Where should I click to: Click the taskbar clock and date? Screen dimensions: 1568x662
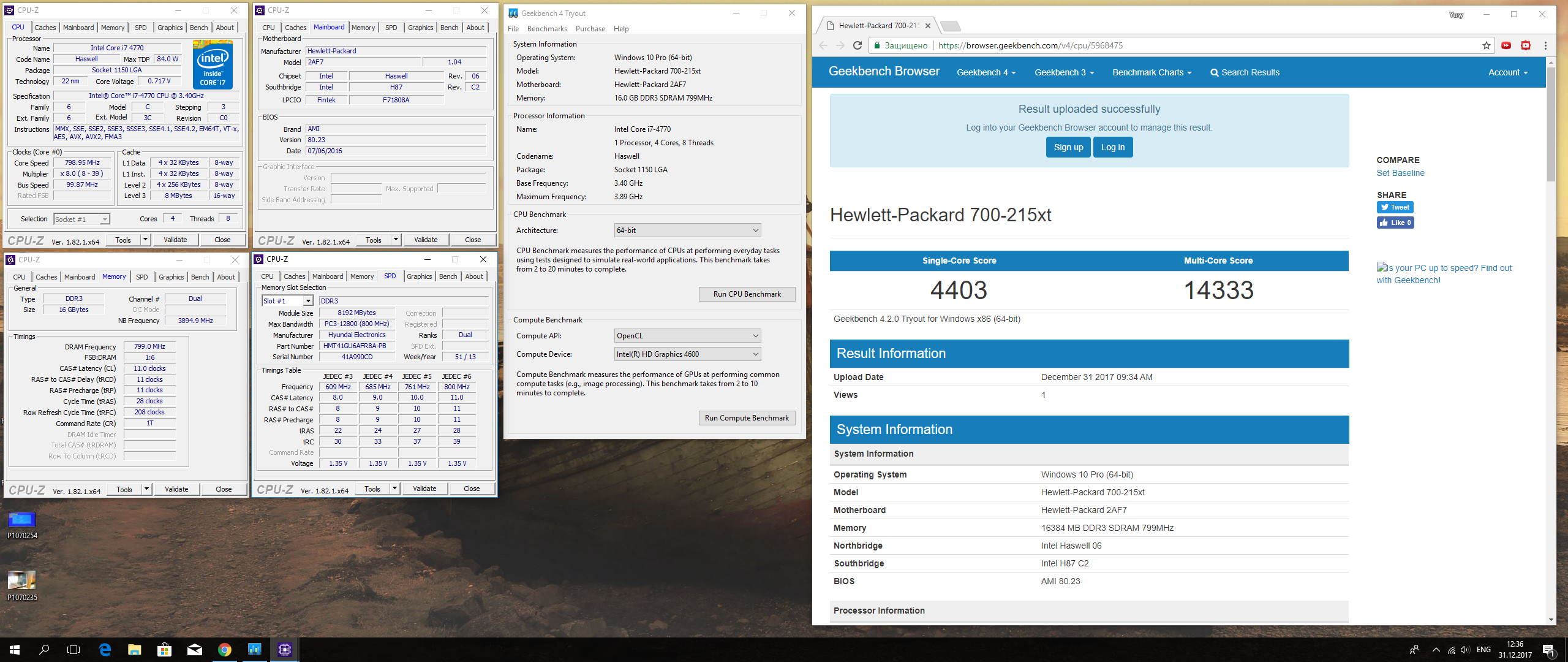click(1515, 650)
